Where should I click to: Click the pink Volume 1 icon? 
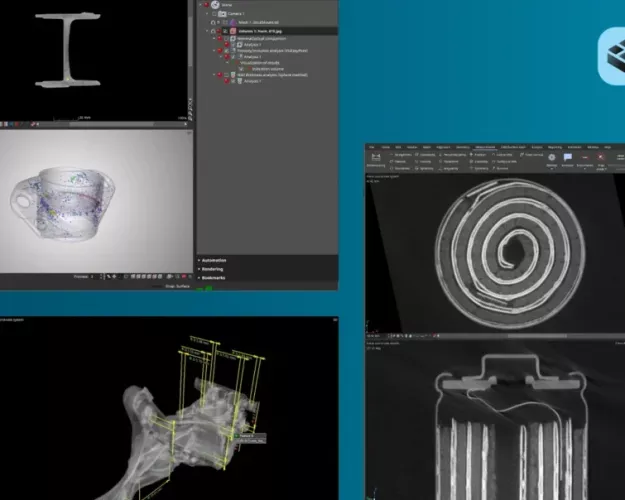[x=231, y=31]
